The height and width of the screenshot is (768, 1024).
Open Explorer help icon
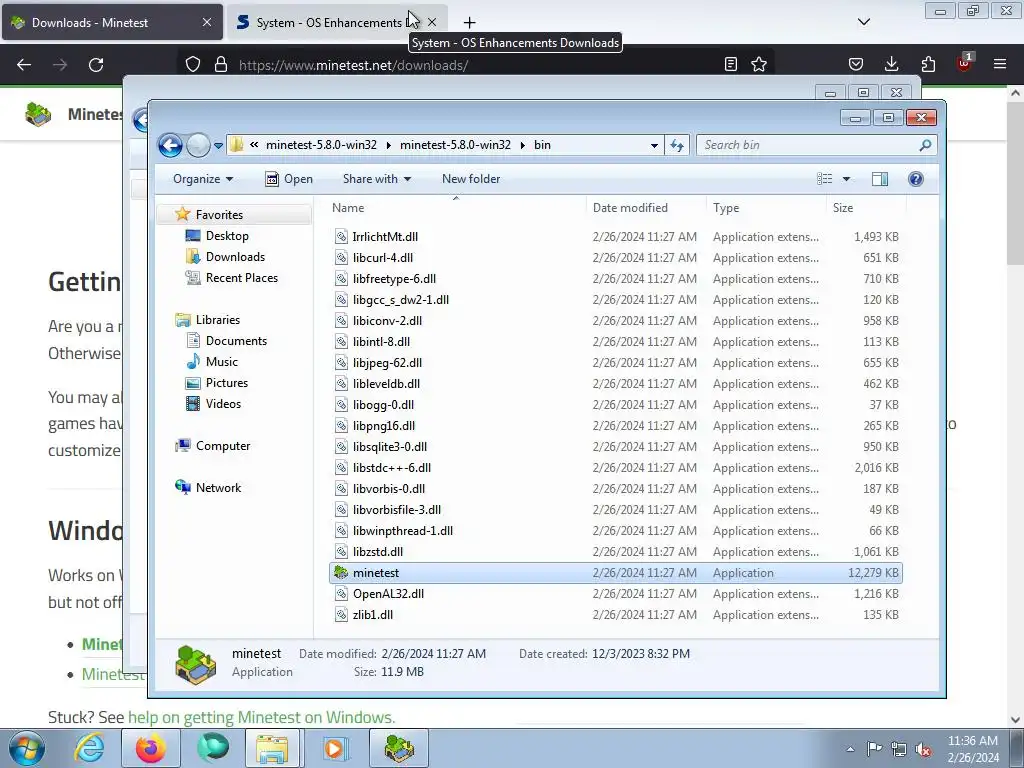click(916, 179)
